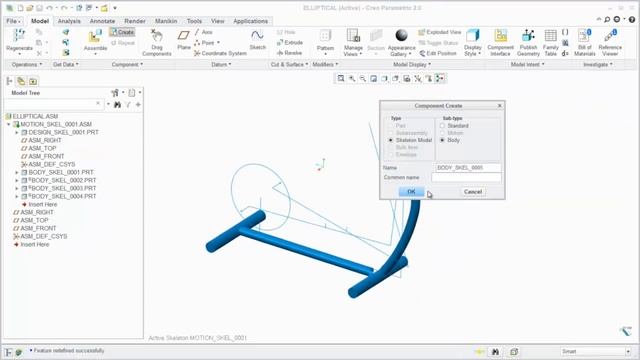This screenshot has width=640, height=360.
Task: Select the Part type radio button
Action: tap(391, 126)
